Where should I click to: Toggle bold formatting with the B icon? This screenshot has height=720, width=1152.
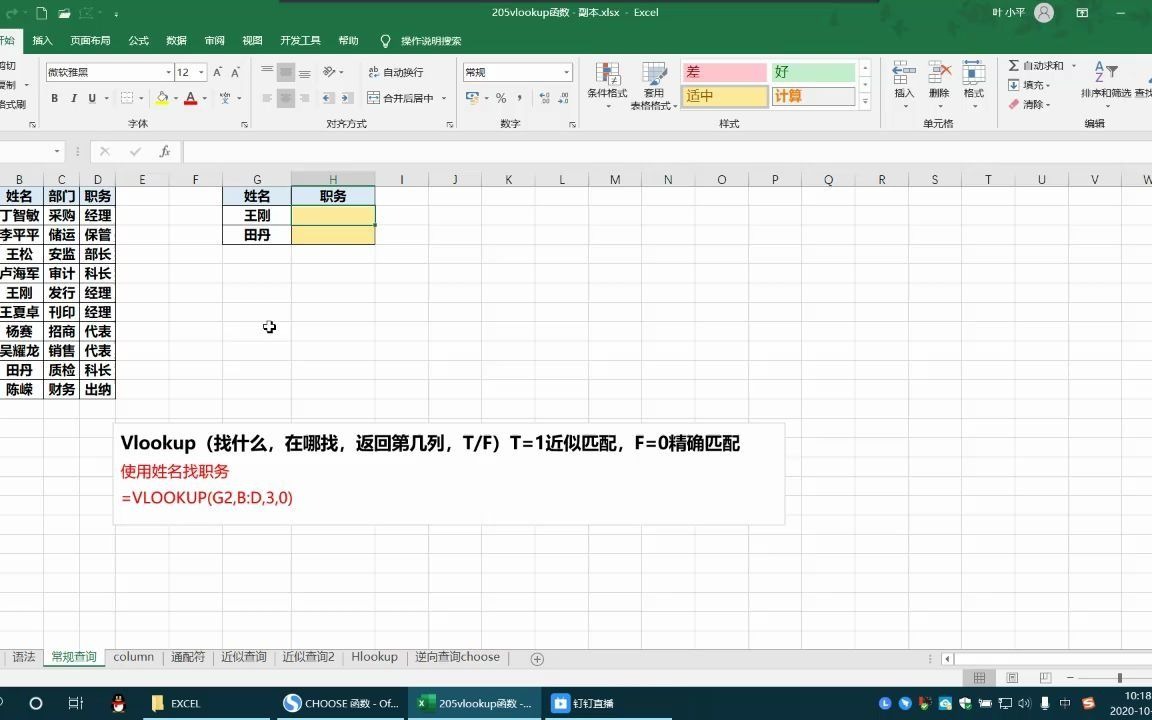[54, 98]
